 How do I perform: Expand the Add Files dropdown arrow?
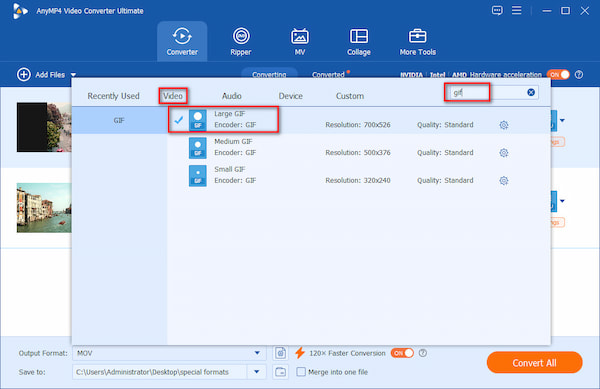[x=73, y=75]
